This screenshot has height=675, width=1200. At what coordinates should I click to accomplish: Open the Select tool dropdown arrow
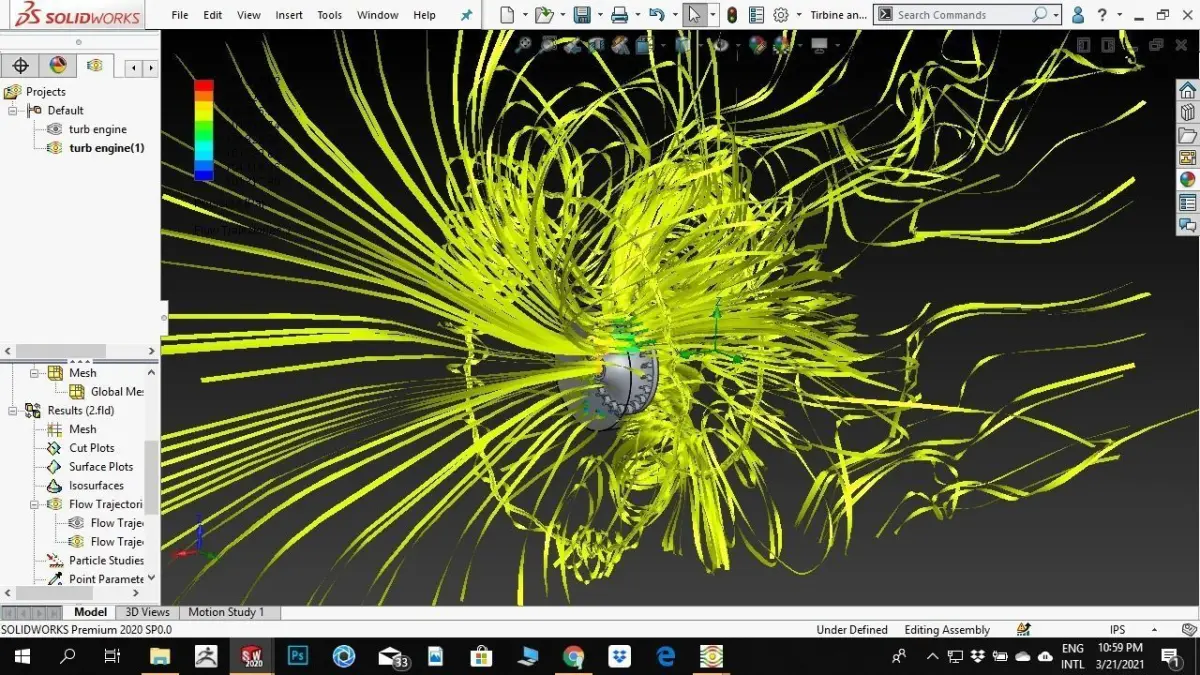(x=712, y=15)
